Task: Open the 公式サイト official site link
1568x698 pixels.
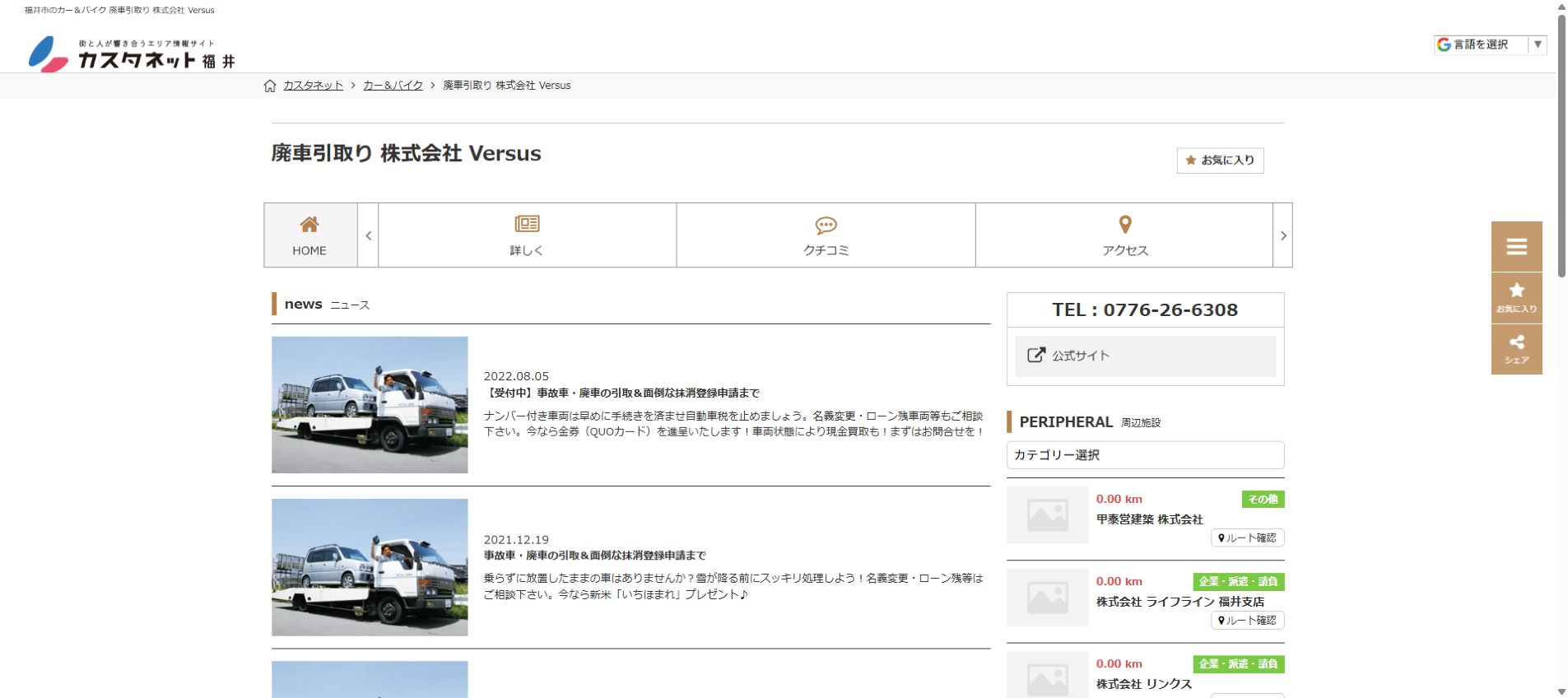Action: click(x=1145, y=356)
